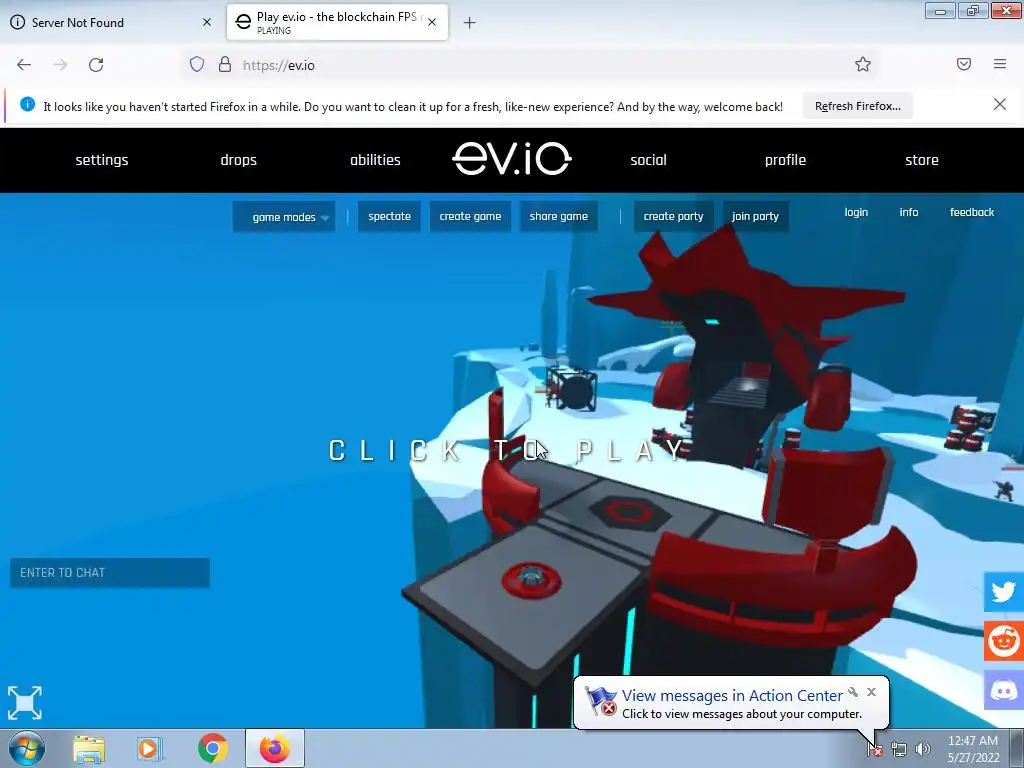The image size is (1024, 768).
Task: Open the settings menu
Action: pos(102,160)
